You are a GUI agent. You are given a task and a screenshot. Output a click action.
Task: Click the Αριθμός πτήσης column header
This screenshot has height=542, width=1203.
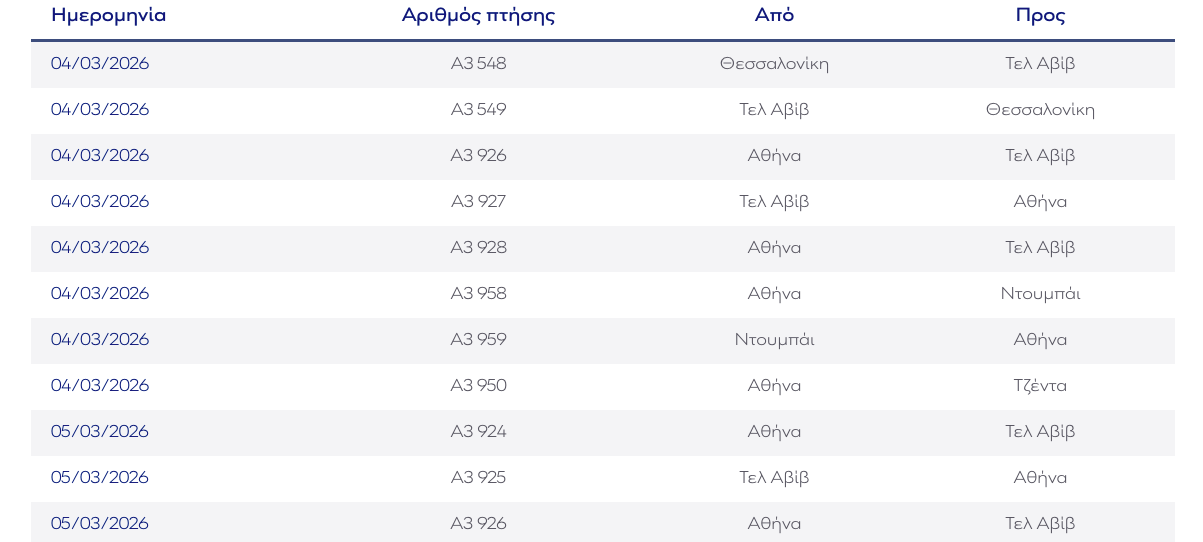(x=478, y=15)
